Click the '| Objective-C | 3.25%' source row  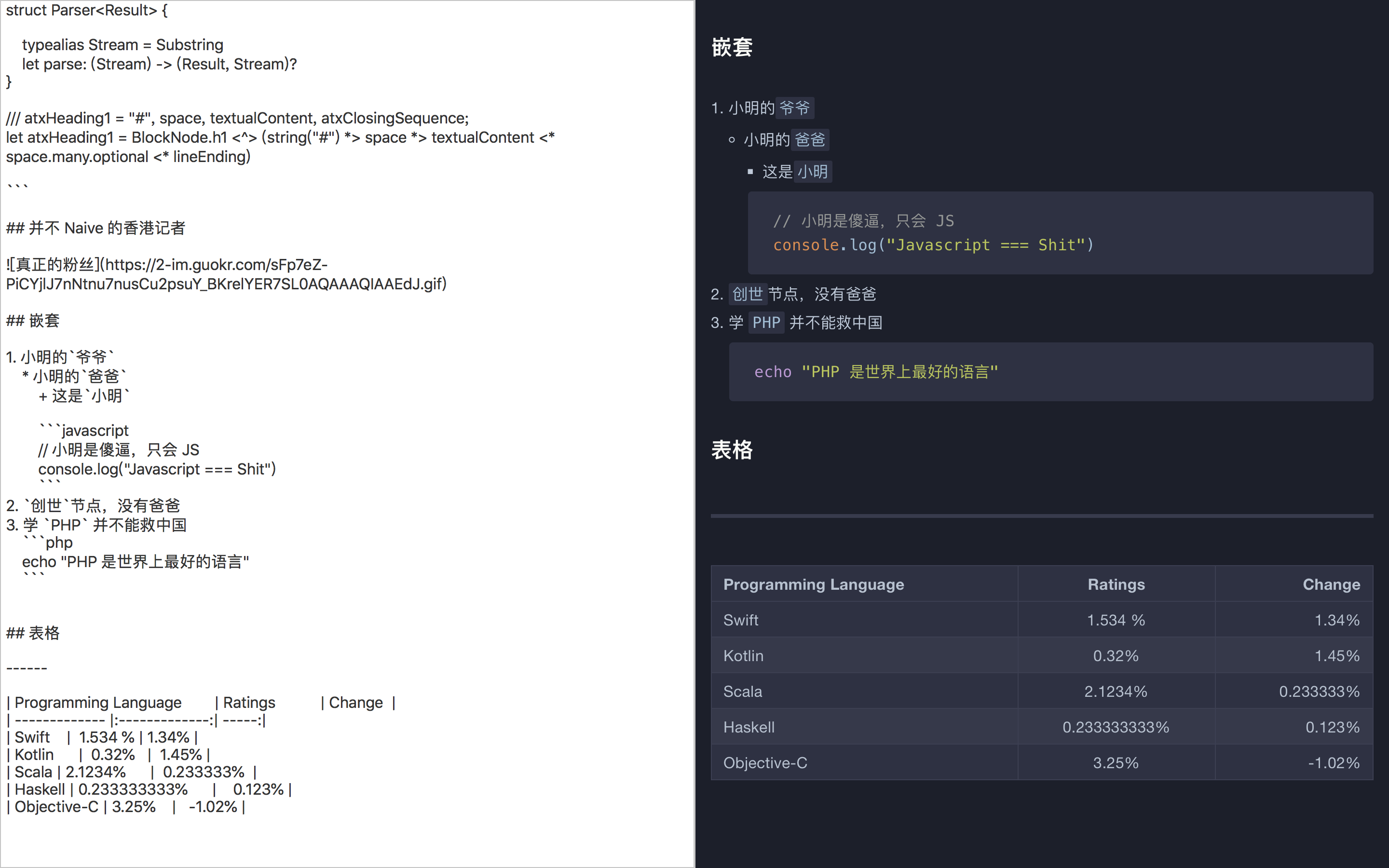pyautogui.click(x=126, y=807)
